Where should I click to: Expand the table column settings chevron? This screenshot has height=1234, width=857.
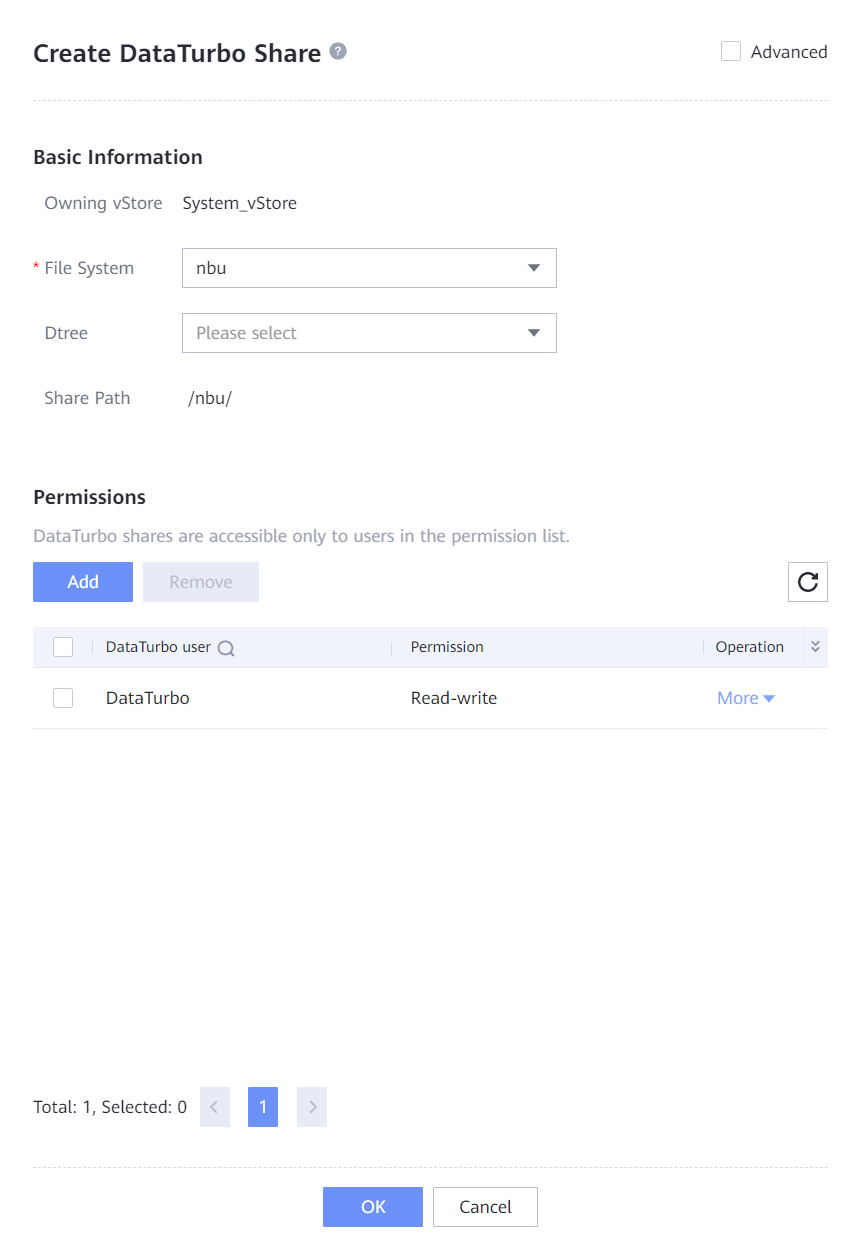point(815,647)
